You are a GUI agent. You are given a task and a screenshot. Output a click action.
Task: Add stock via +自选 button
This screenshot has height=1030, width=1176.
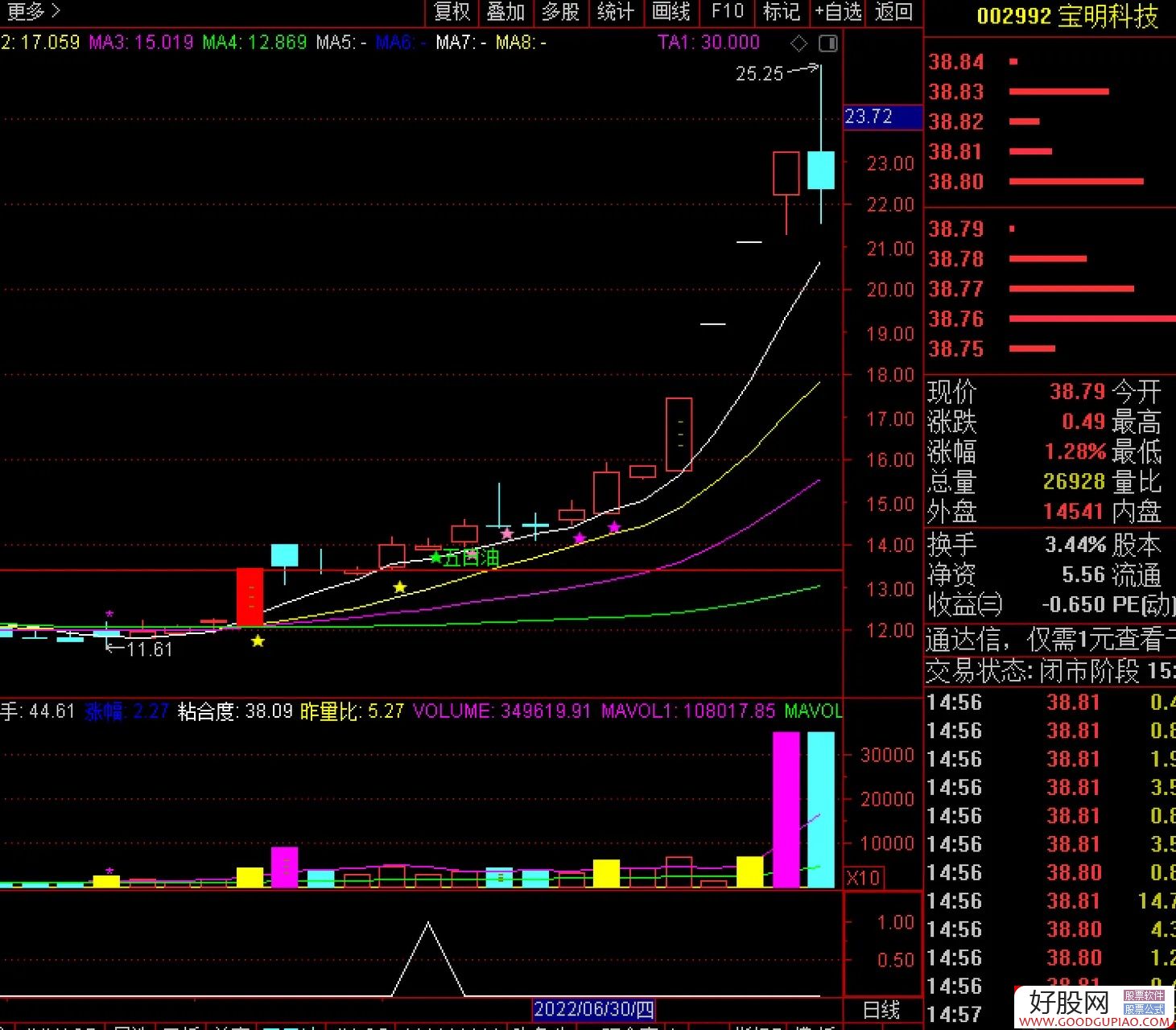[838, 11]
